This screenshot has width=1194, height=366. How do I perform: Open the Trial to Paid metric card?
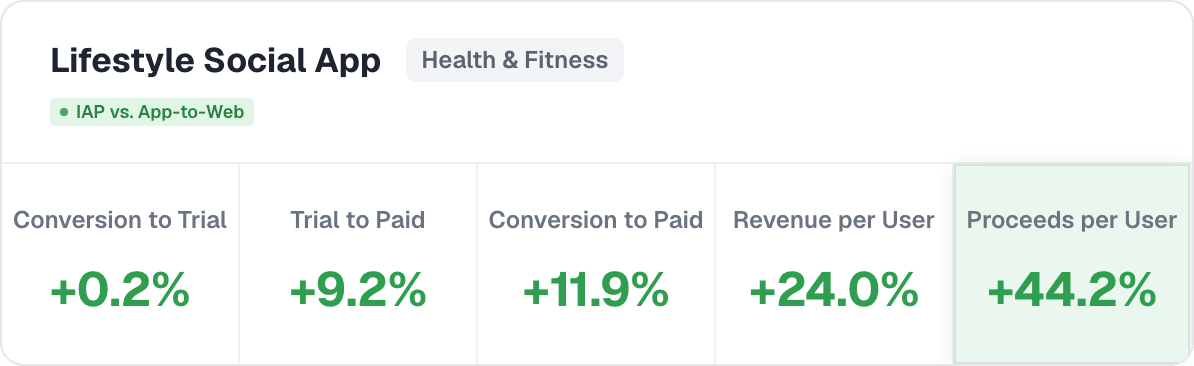click(x=358, y=264)
